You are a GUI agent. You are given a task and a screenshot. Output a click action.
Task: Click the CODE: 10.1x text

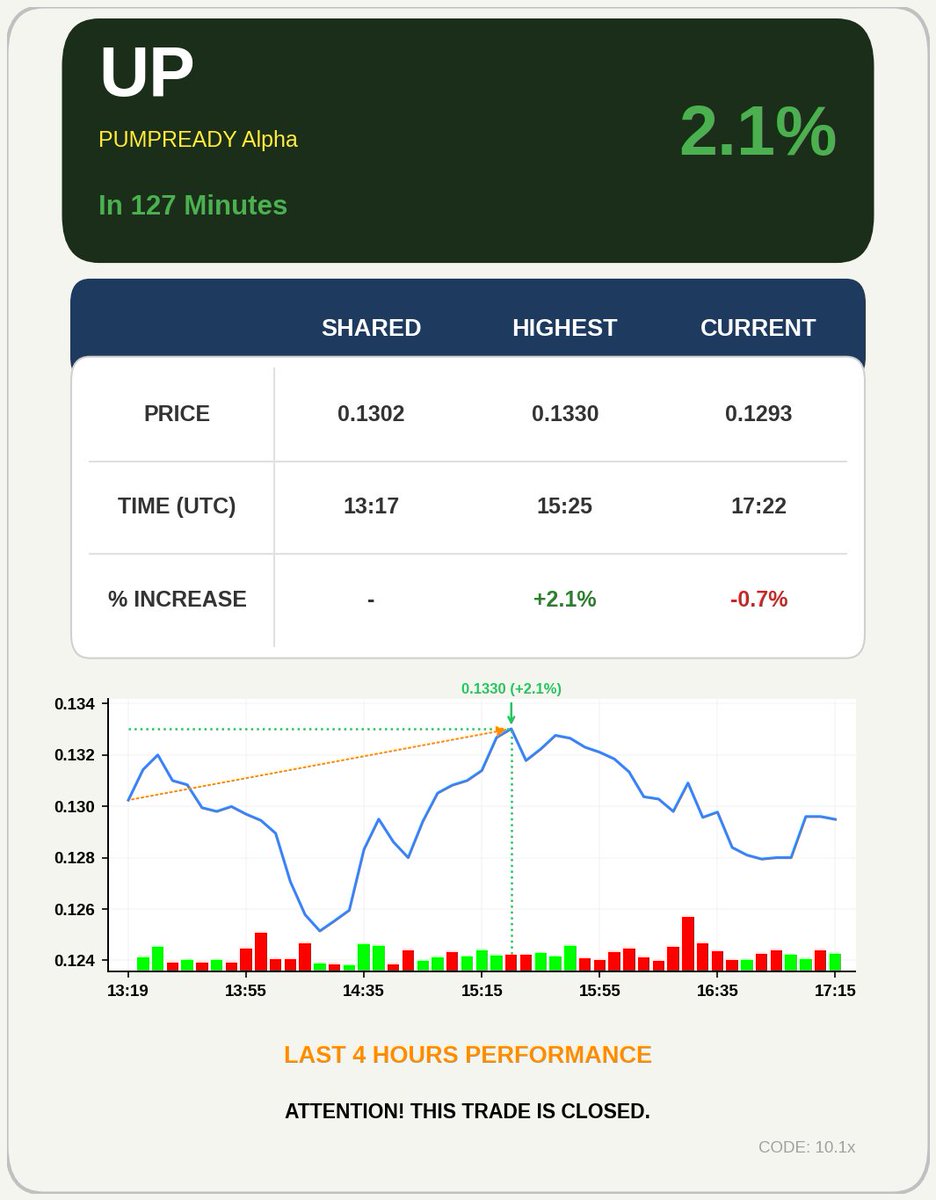807,1147
